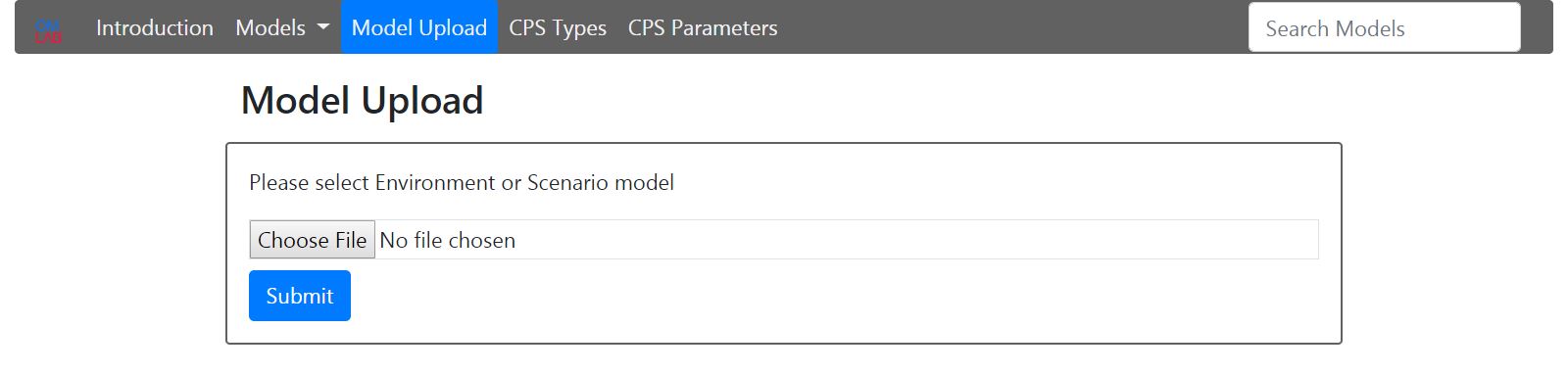The image size is (1568, 374).
Task: Click the caret arrow beside Models
Action: (x=323, y=28)
